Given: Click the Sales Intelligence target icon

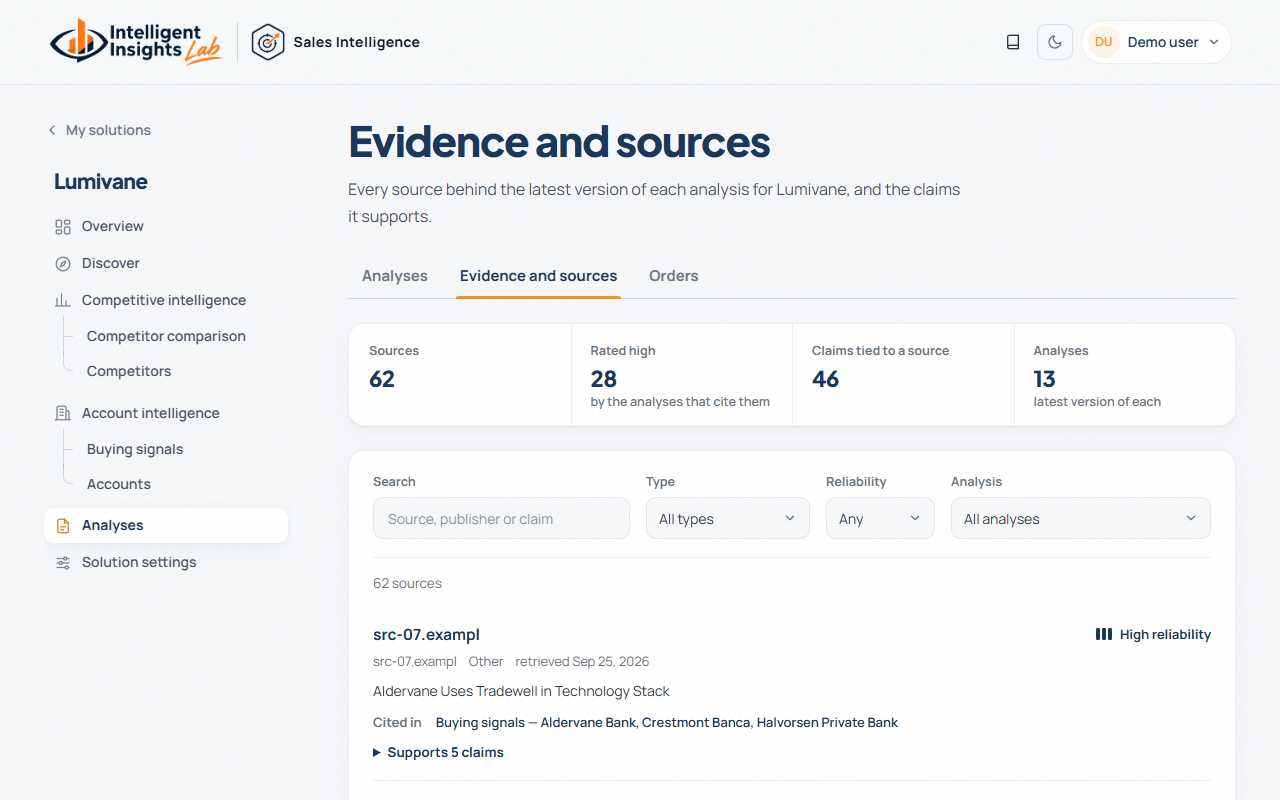Looking at the screenshot, I should (x=268, y=42).
